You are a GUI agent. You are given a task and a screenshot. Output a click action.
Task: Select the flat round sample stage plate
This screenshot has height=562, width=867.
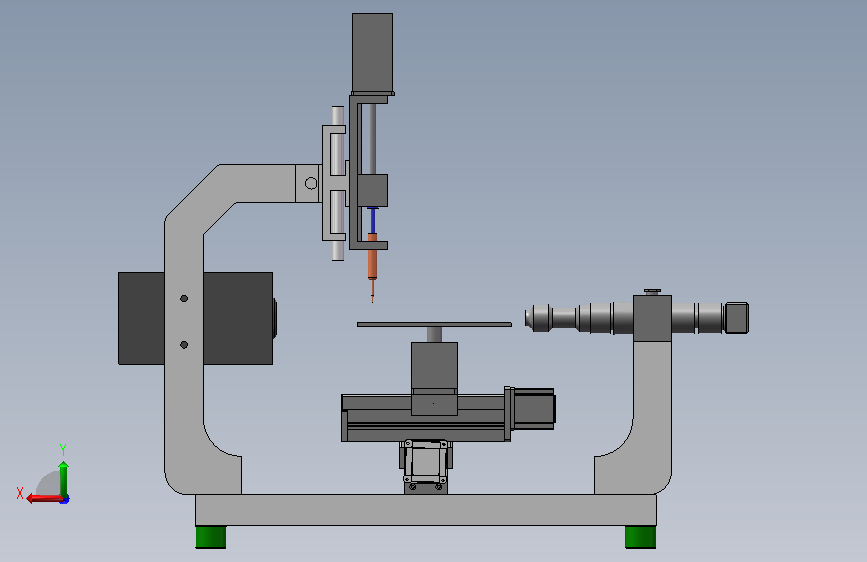tap(434, 325)
